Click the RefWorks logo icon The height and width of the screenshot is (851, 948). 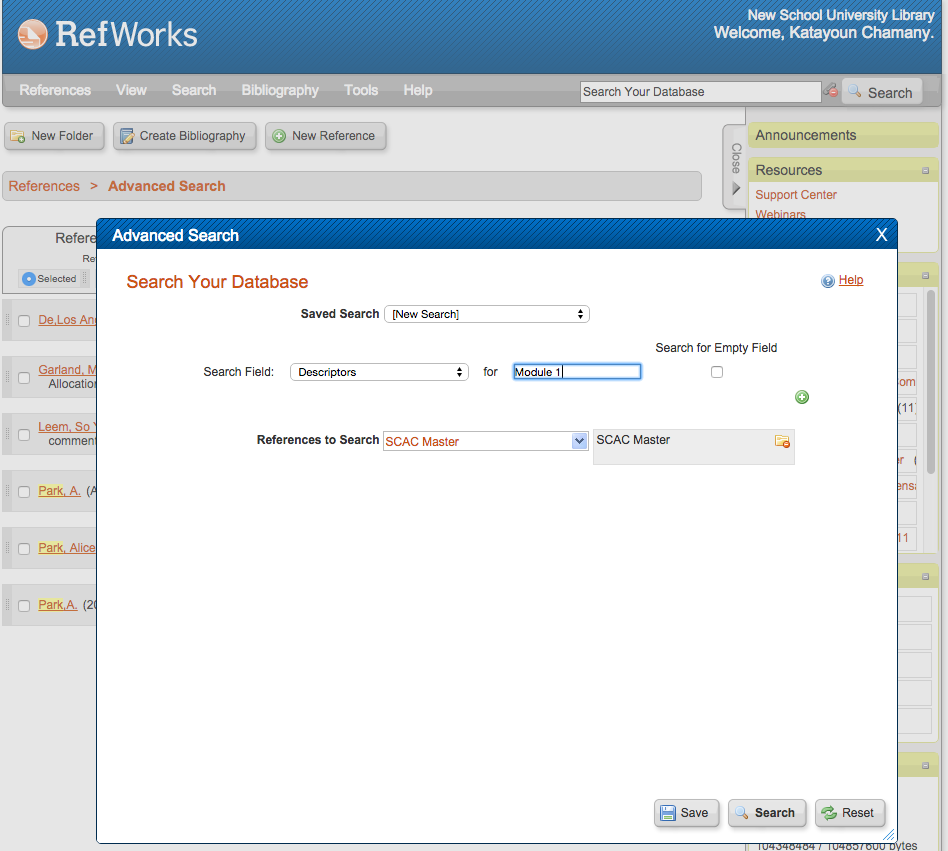point(32,34)
